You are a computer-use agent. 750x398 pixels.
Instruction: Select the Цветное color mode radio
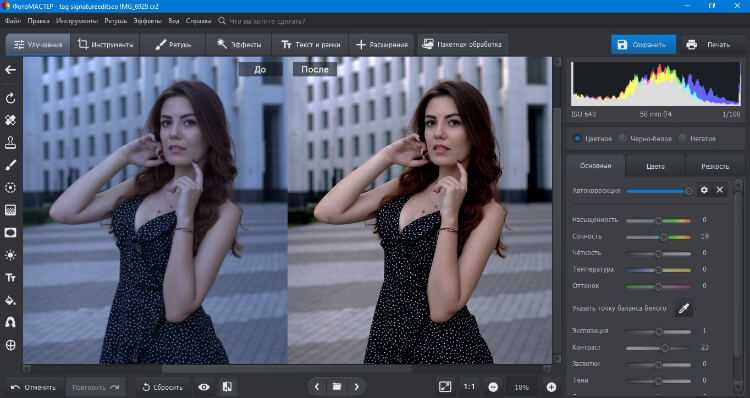point(577,138)
